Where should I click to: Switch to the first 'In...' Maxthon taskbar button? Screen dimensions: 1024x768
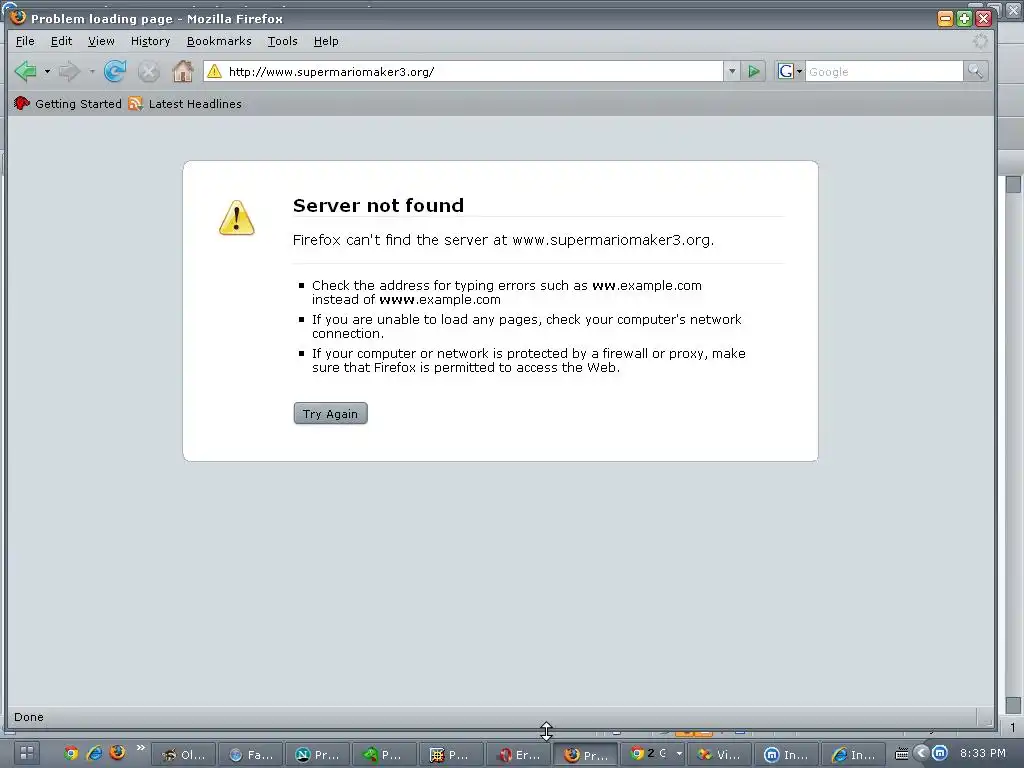786,754
